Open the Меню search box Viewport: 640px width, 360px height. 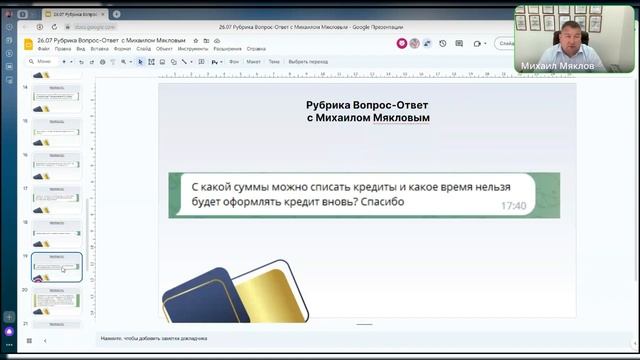point(42,62)
